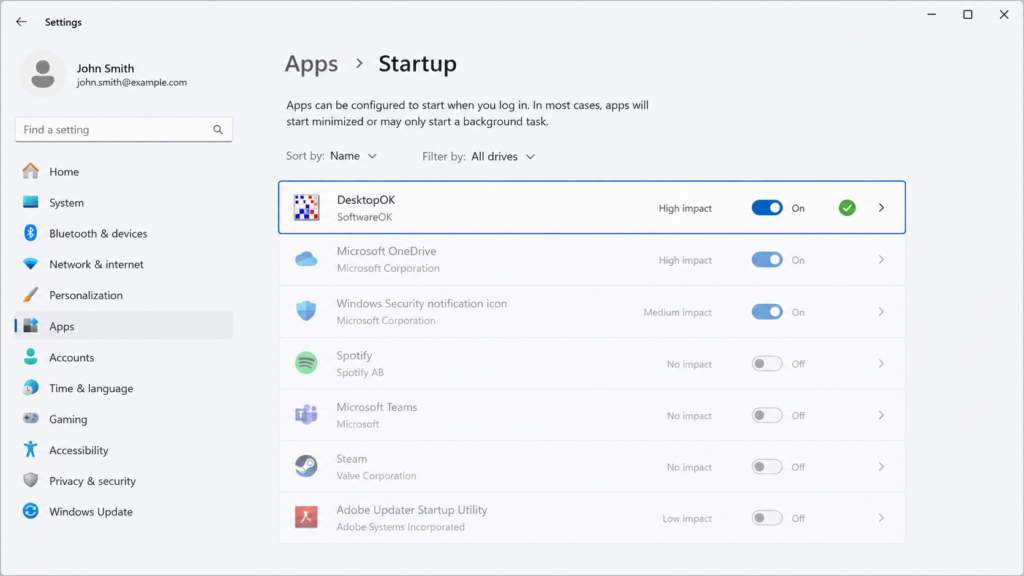The image size is (1024, 576).
Task: Expand Microsoft OneDrive row chevron
Action: click(x=881, y=259)
